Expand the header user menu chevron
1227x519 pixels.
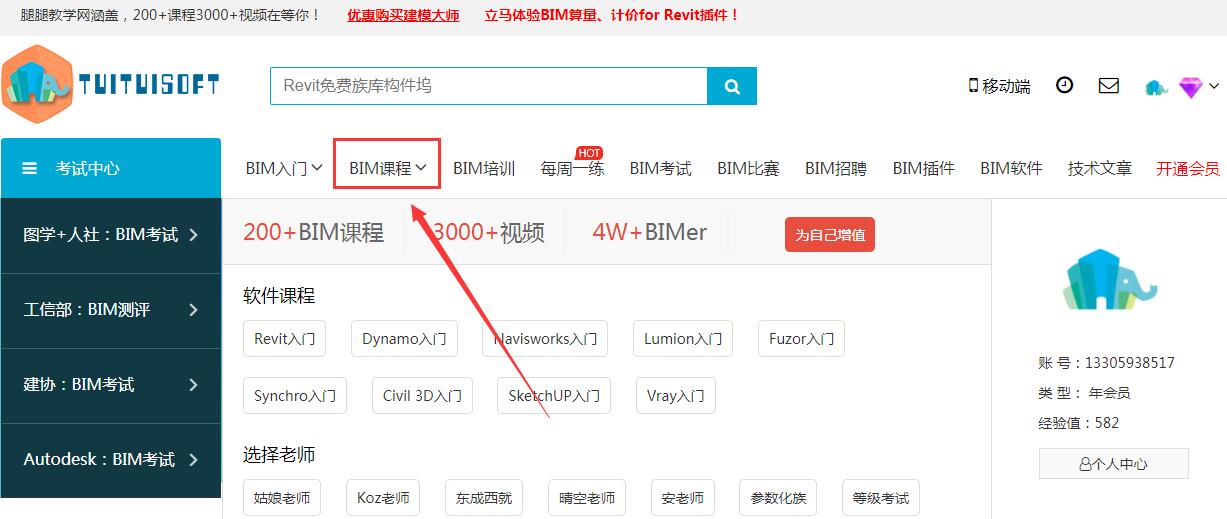click(x=1214, y=86)
